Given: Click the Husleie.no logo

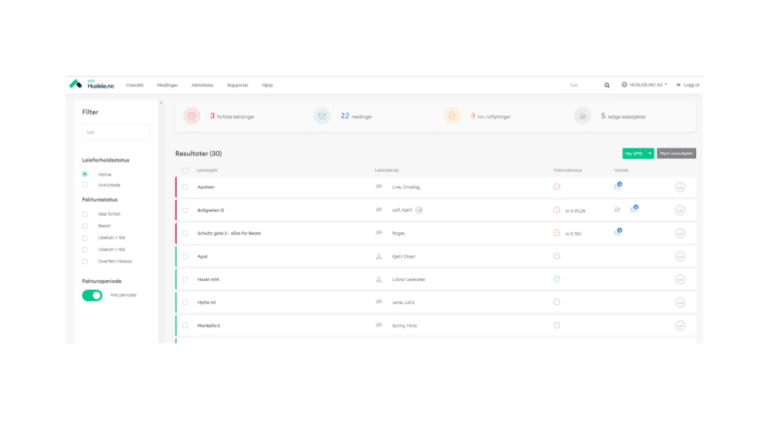Looking at the screenshot, I should pyautogui.click(x=91, y=85).
